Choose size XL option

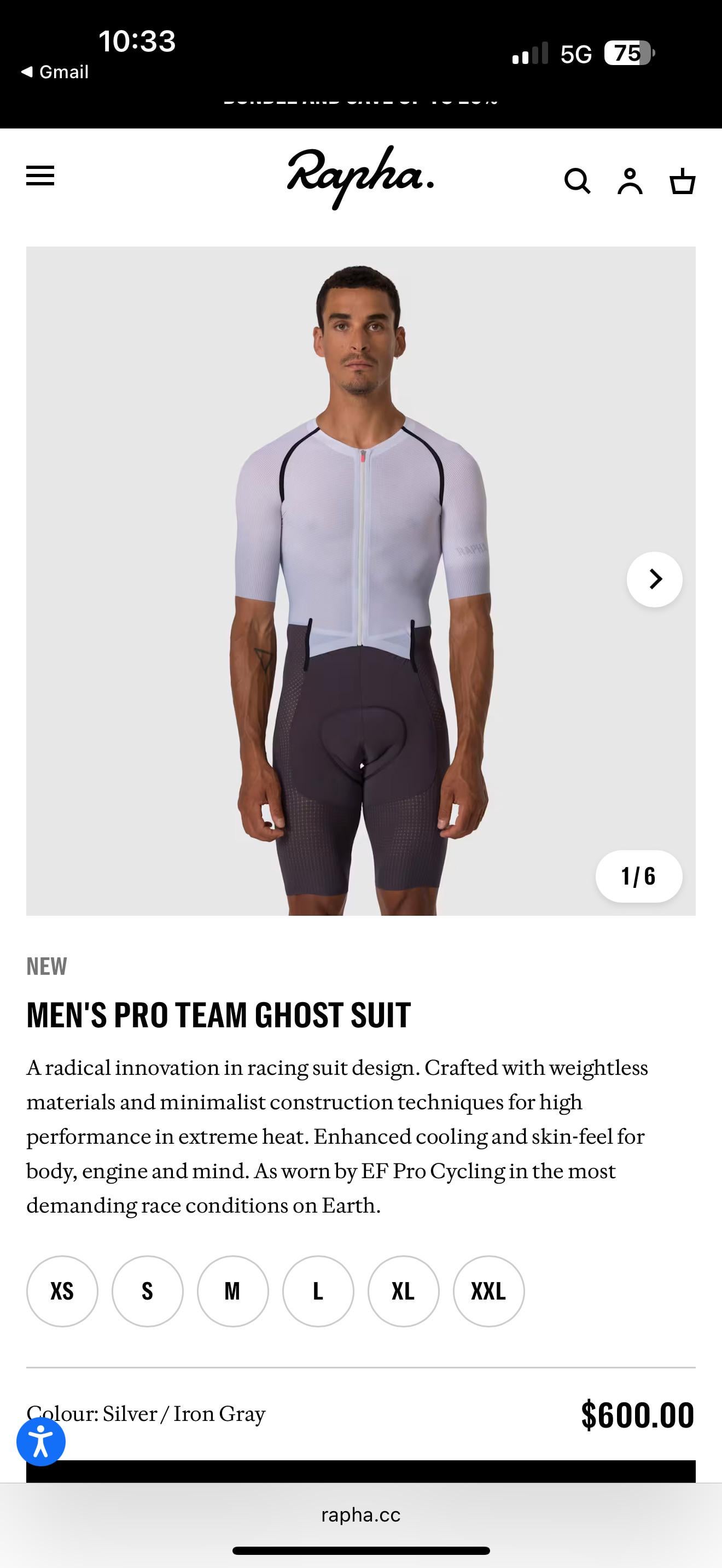click(x=403, y=1291)
